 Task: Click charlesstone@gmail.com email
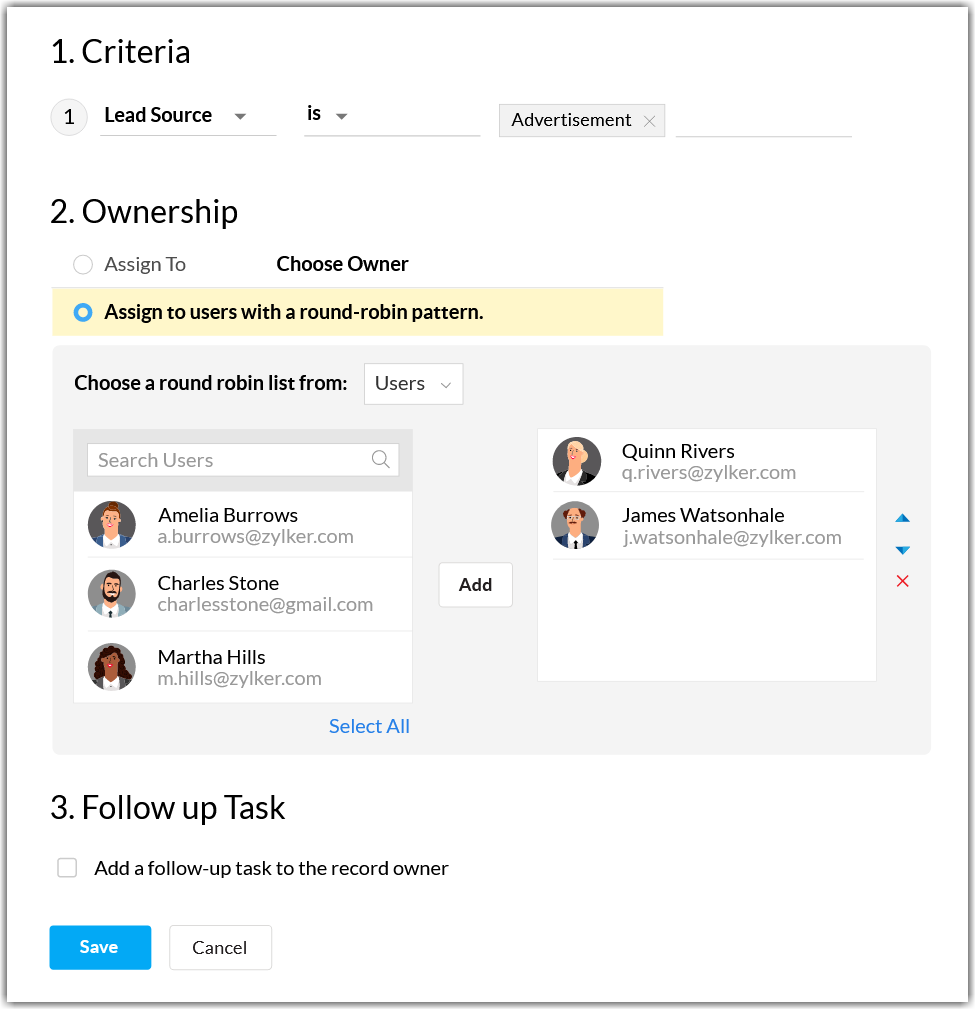[x=265, y=605]
